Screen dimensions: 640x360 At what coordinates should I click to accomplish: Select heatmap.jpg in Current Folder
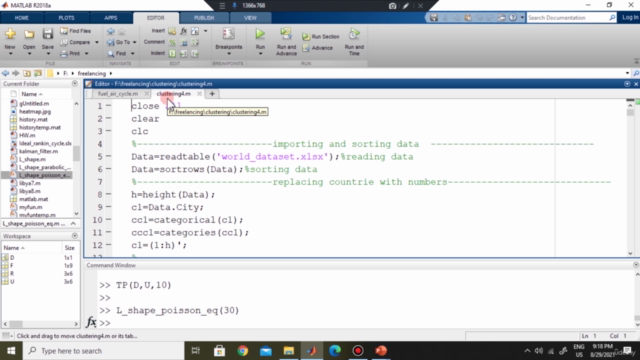pyautogui.click(x=35, y=111)
